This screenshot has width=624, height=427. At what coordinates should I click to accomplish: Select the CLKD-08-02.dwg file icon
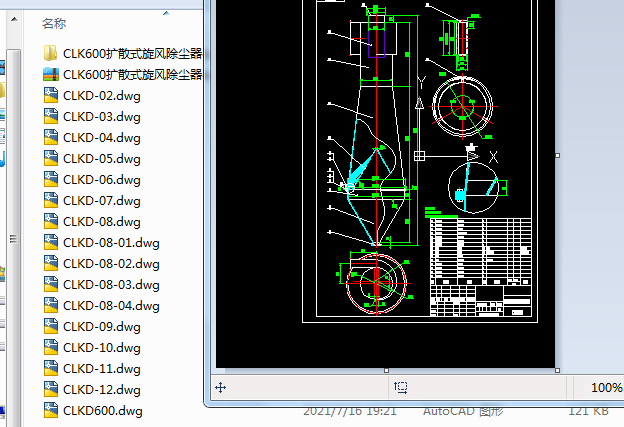[x=51, y=263]
